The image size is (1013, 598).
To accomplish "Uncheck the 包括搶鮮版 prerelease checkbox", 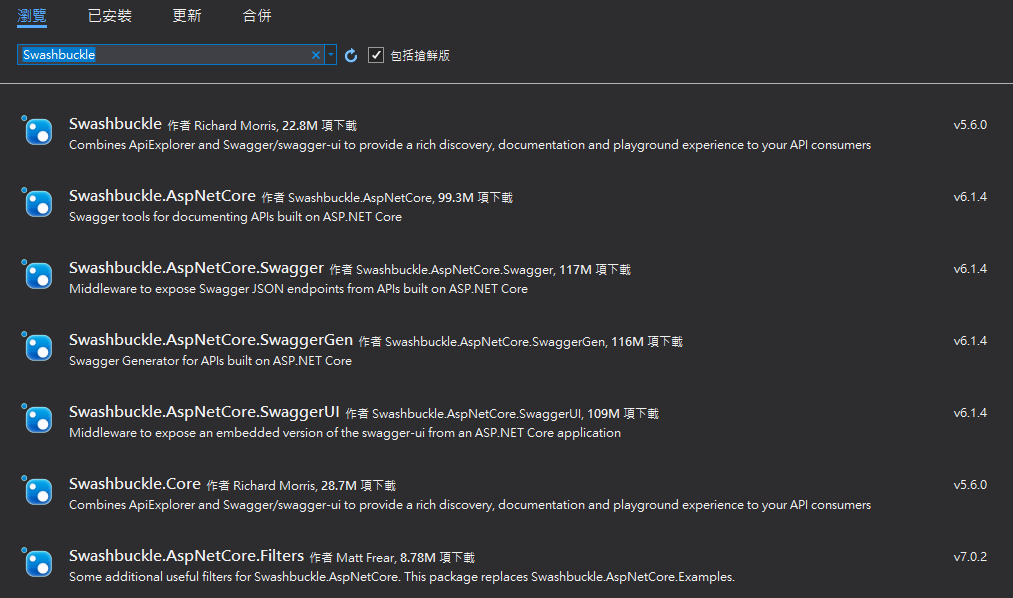I will point(376,56).
